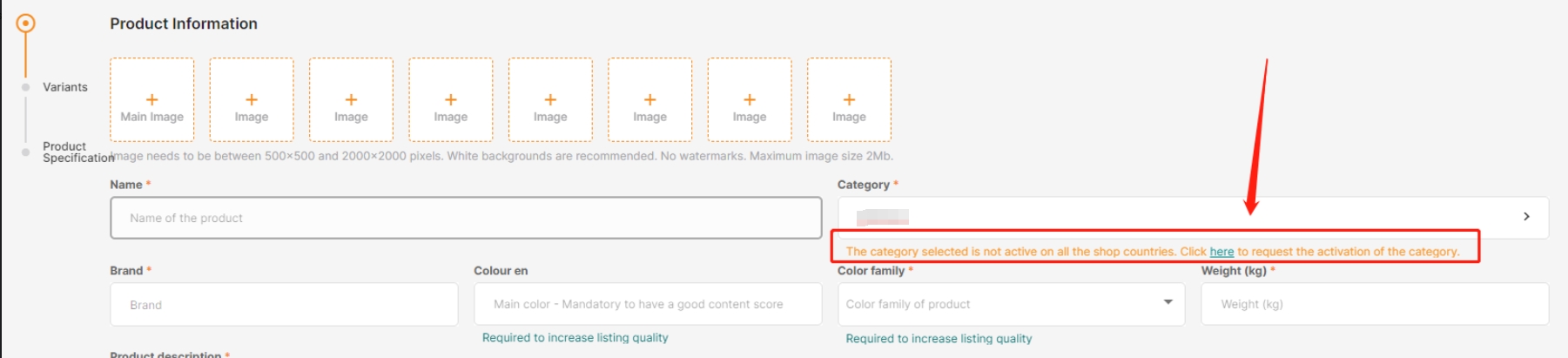Open the Category field

(x=1193, y=217)
